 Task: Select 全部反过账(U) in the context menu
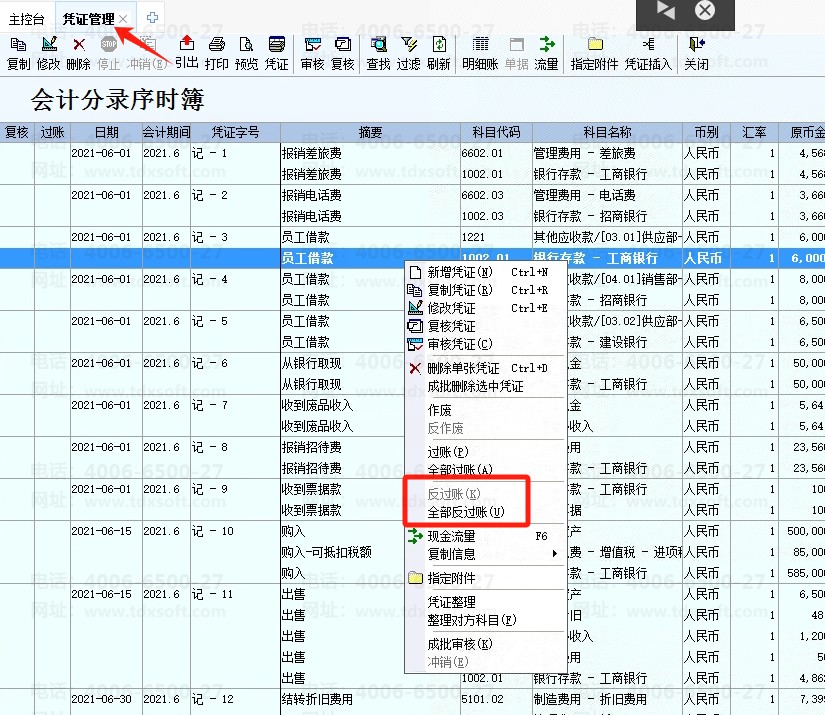(x=466, y=512)
